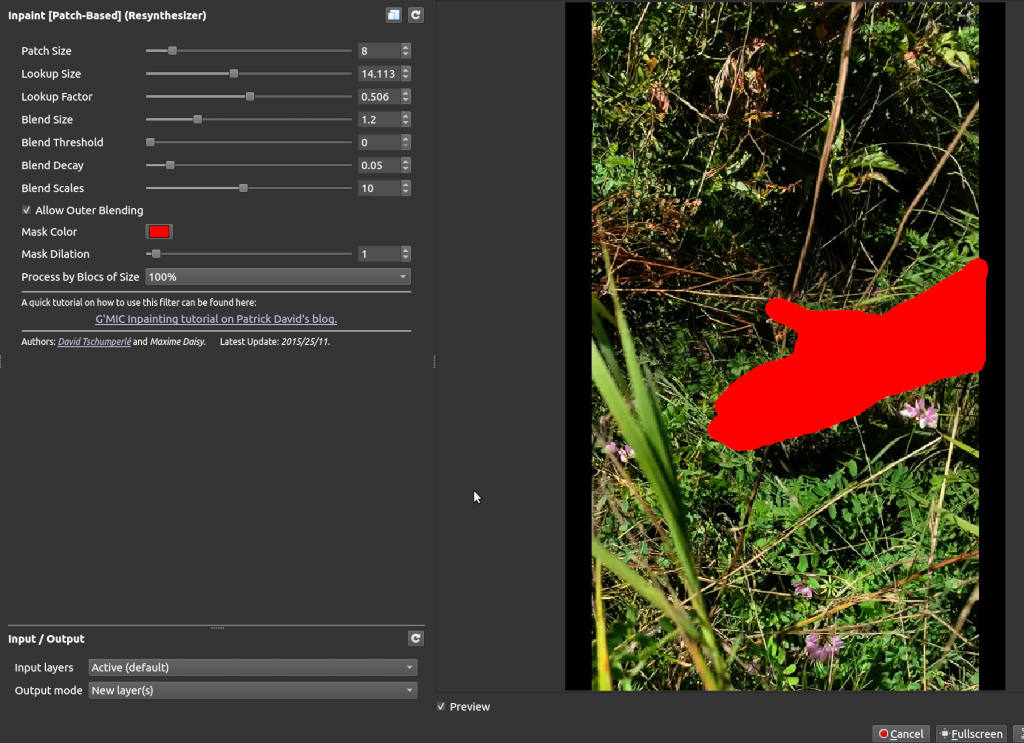Click the Mask Dilation value field
Screen dimensions: 1024x743
(x=379, y=254)
